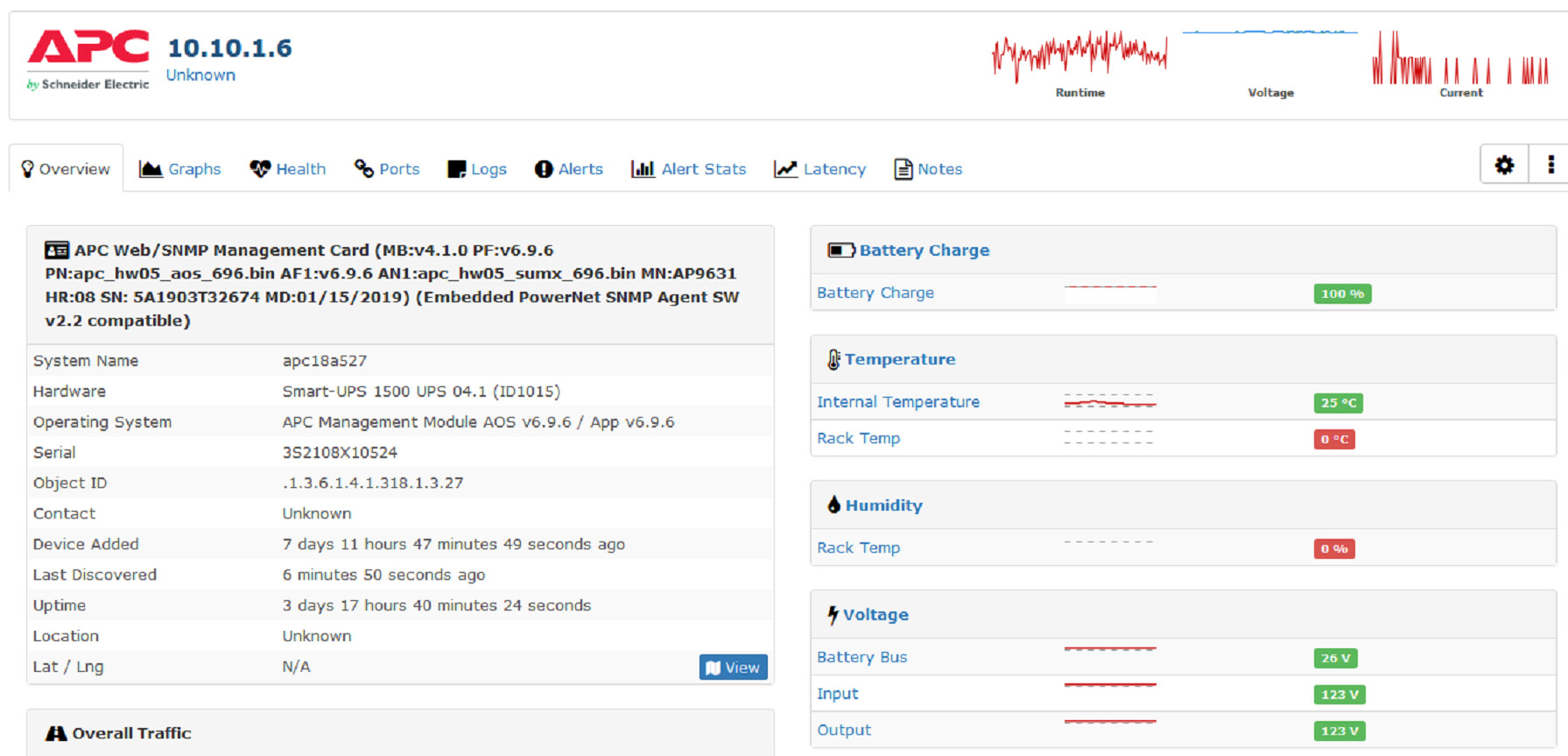This screenshot has height=756, width=1568.
Task: Click the 25 °C temperature badge
Action: tap(1339, 403)
